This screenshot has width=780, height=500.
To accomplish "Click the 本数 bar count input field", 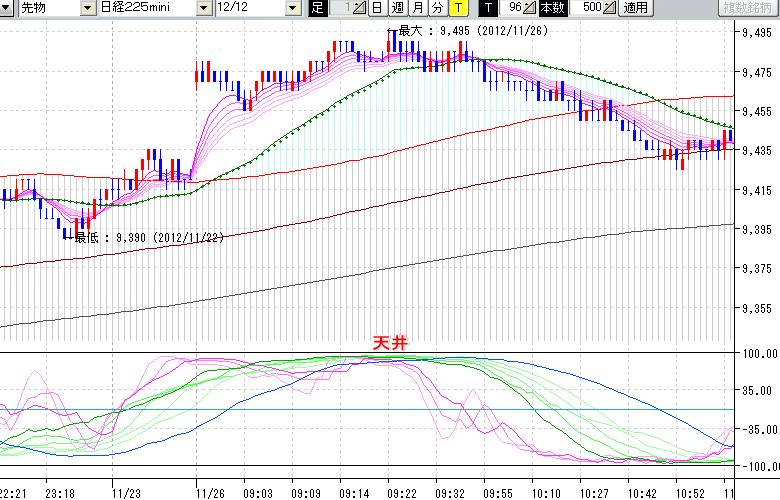I will [x=588, y=8].
